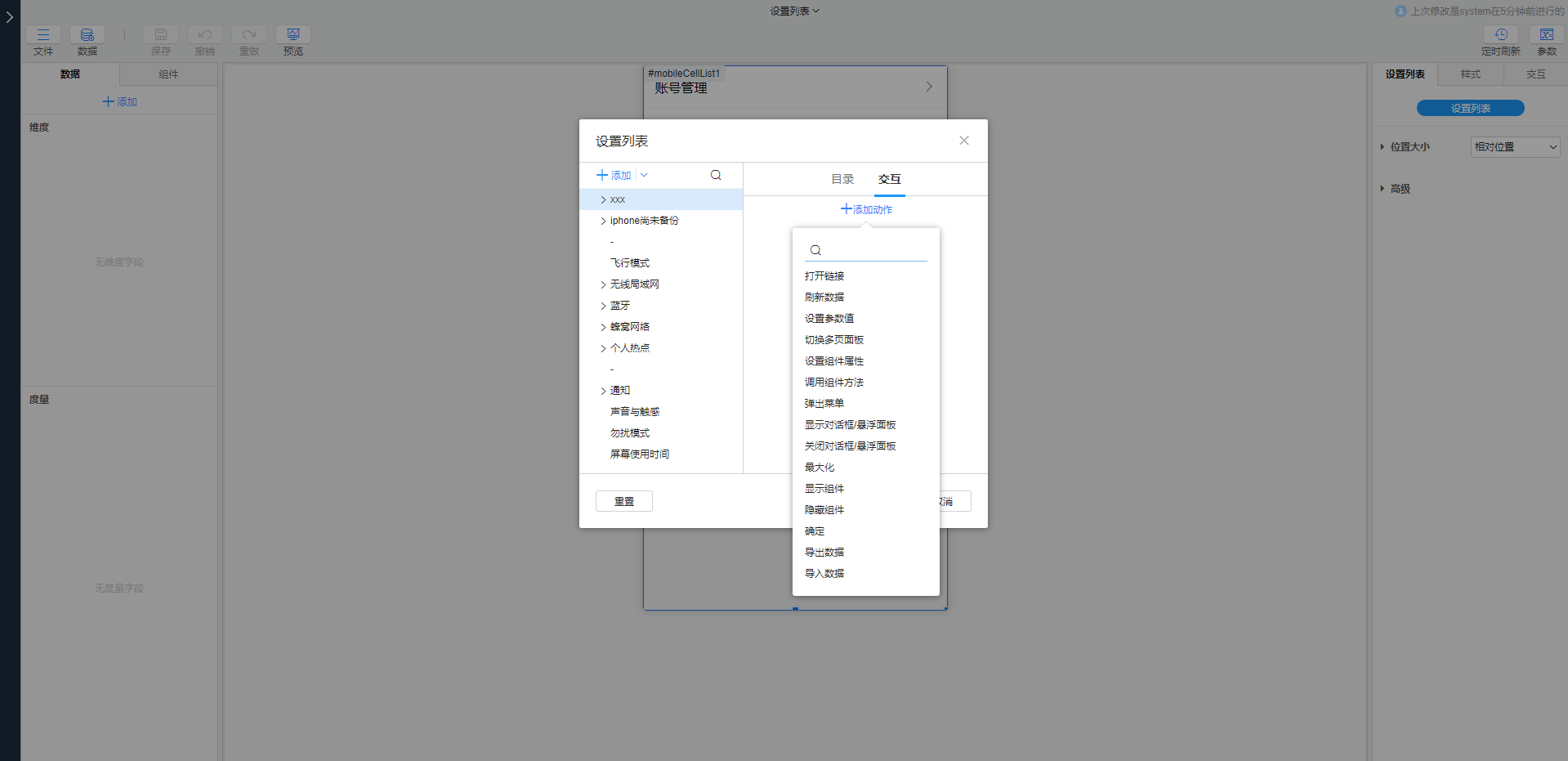Expand the iphone尚未备份 tree node

pos(604,221)
